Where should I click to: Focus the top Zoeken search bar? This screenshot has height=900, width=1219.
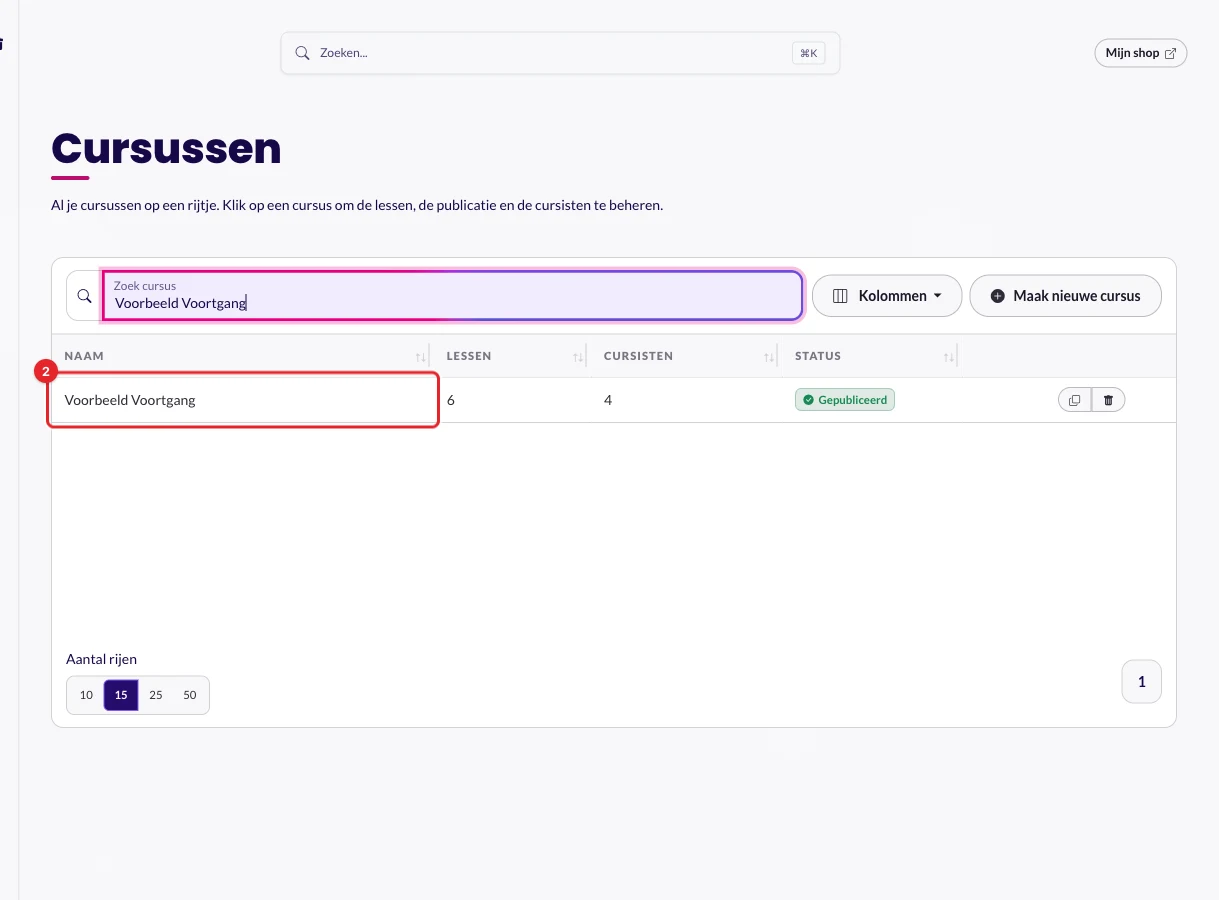[560, 53]
